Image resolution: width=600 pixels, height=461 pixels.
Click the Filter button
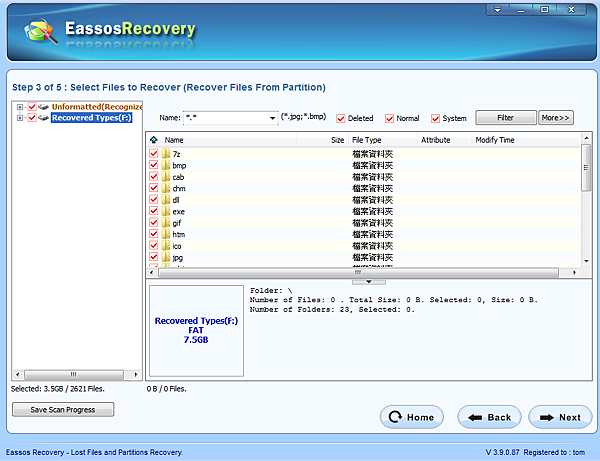(505, 118)
